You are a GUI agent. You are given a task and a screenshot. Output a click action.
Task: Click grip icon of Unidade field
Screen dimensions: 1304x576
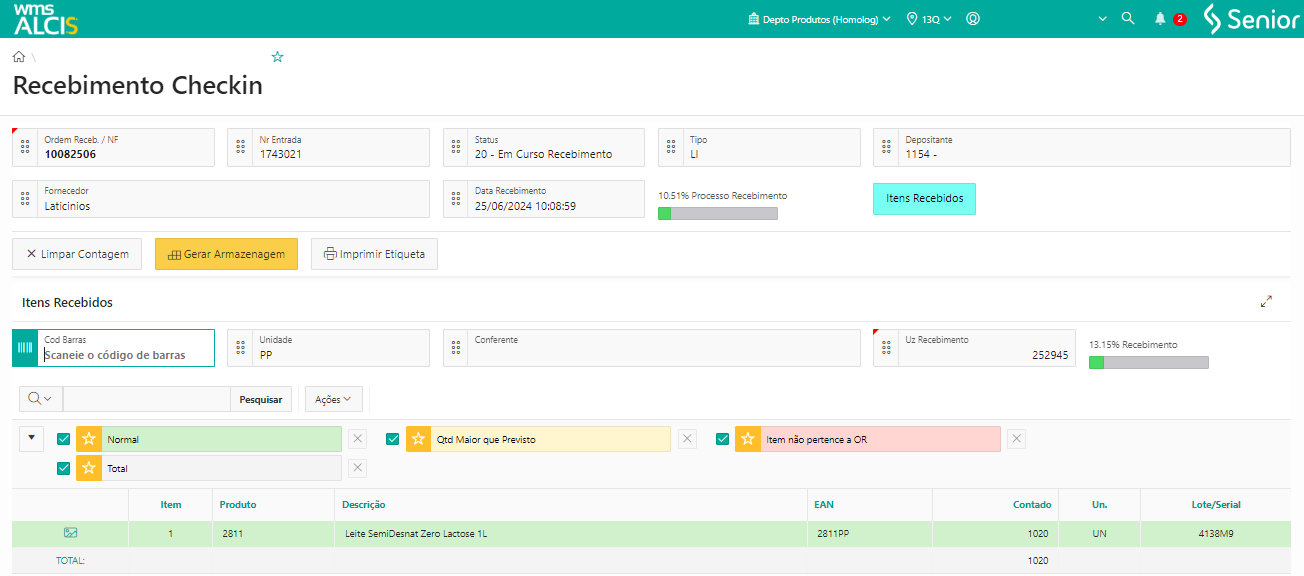pyautogui.click(x=240, y=348)
